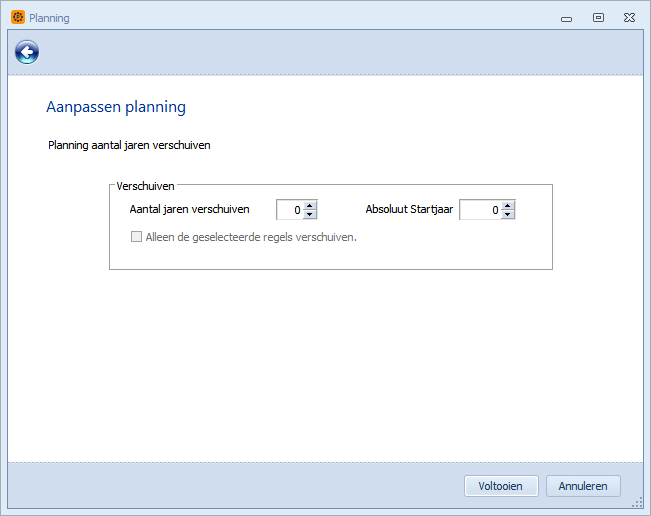Maximize the Planning window
Screen dimensions: 651x516
[x=598, y=18]
